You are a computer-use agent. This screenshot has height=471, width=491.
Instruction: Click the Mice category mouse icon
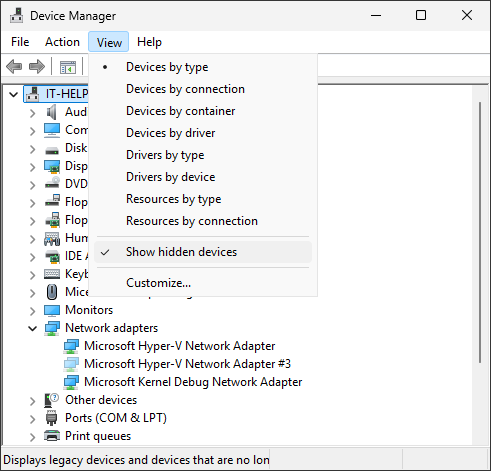[52, 292]
